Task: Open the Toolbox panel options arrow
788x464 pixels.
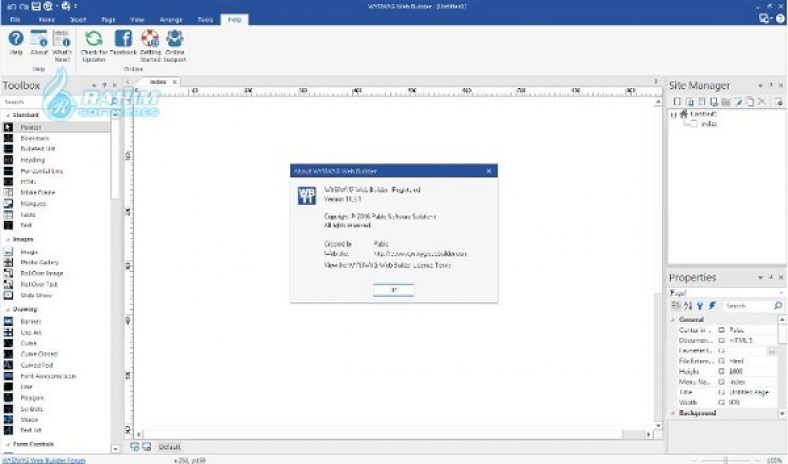Action: [93, 85]
